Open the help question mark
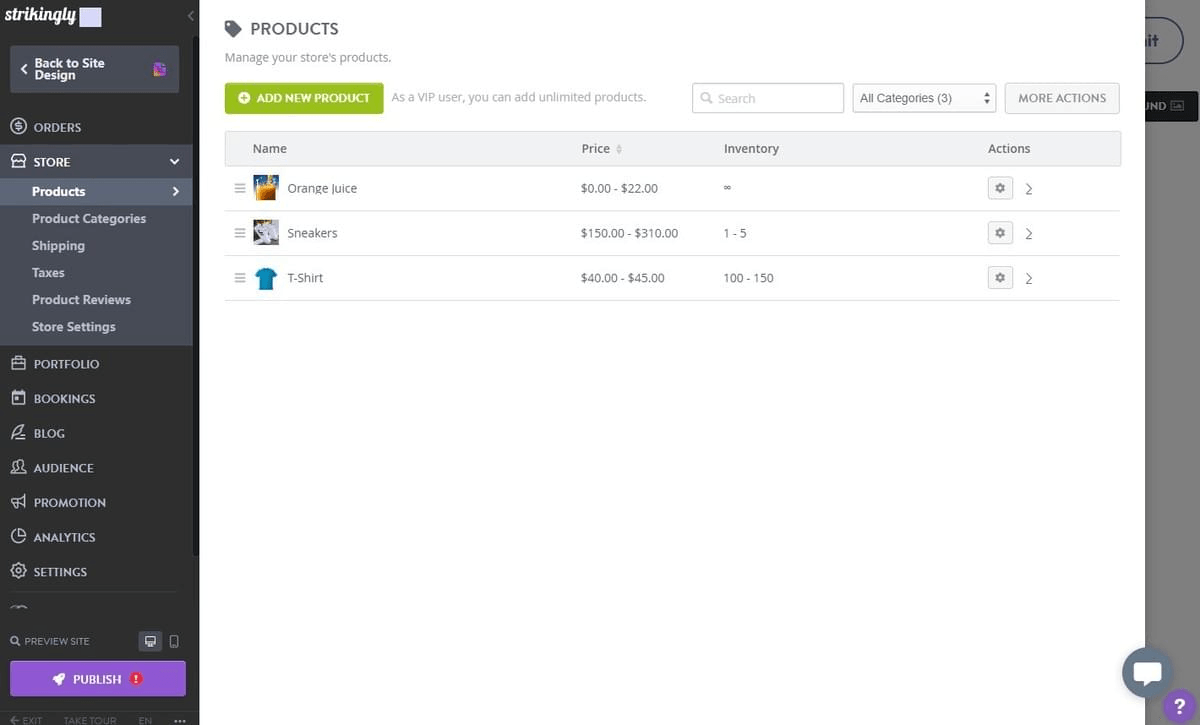1200x725 pixels. pos(1180,706)
